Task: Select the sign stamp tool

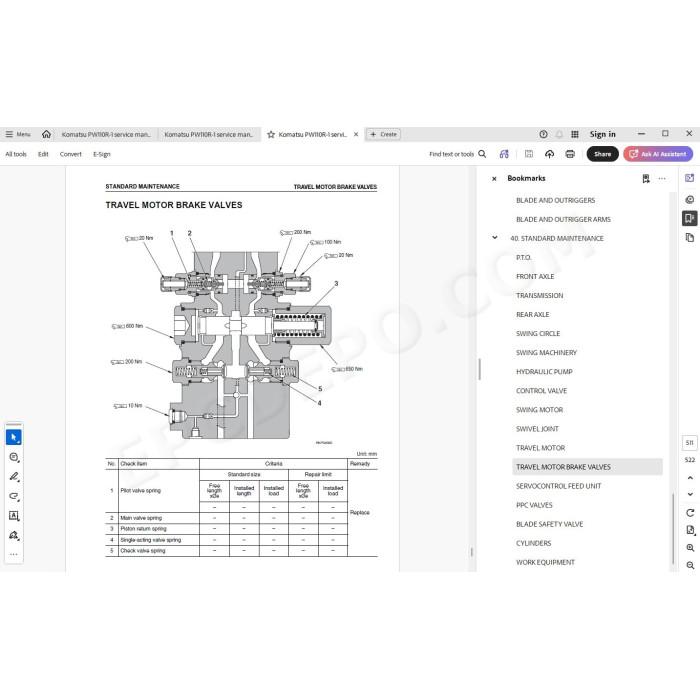Action: tap(14, 535)
